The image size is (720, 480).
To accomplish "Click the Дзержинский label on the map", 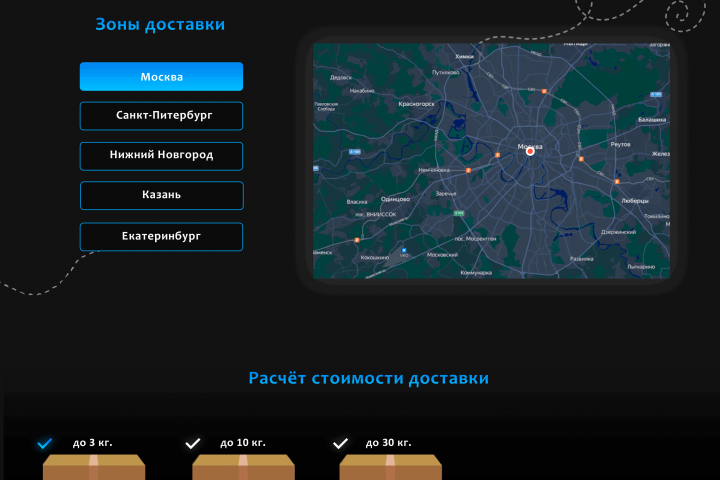I will (x=619, y=232).
